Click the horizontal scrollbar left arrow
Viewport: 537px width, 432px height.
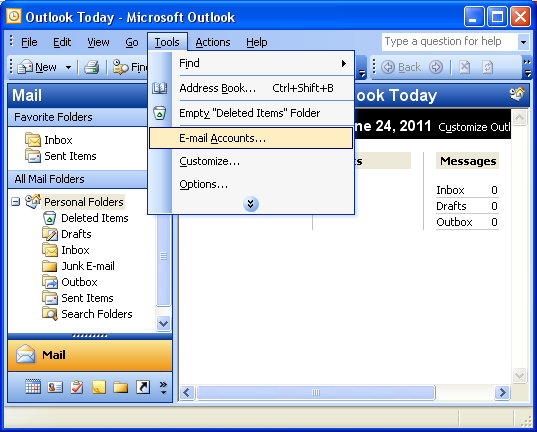(187, 392)
